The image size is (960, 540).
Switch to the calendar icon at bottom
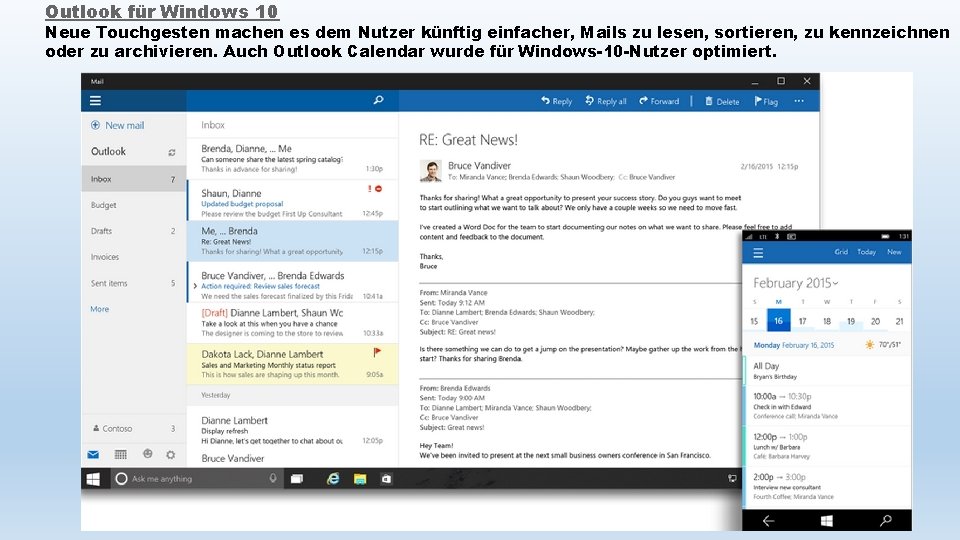click(x=121, y=454)
